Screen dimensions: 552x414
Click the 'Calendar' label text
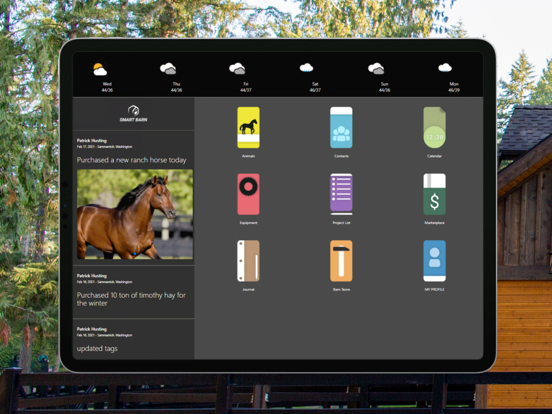click(x=434, y=156)
